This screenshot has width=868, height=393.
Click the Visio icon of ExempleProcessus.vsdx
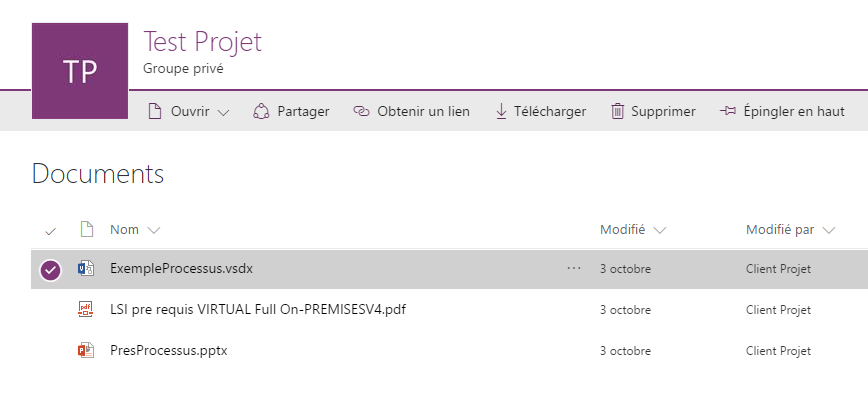[86, 268]
